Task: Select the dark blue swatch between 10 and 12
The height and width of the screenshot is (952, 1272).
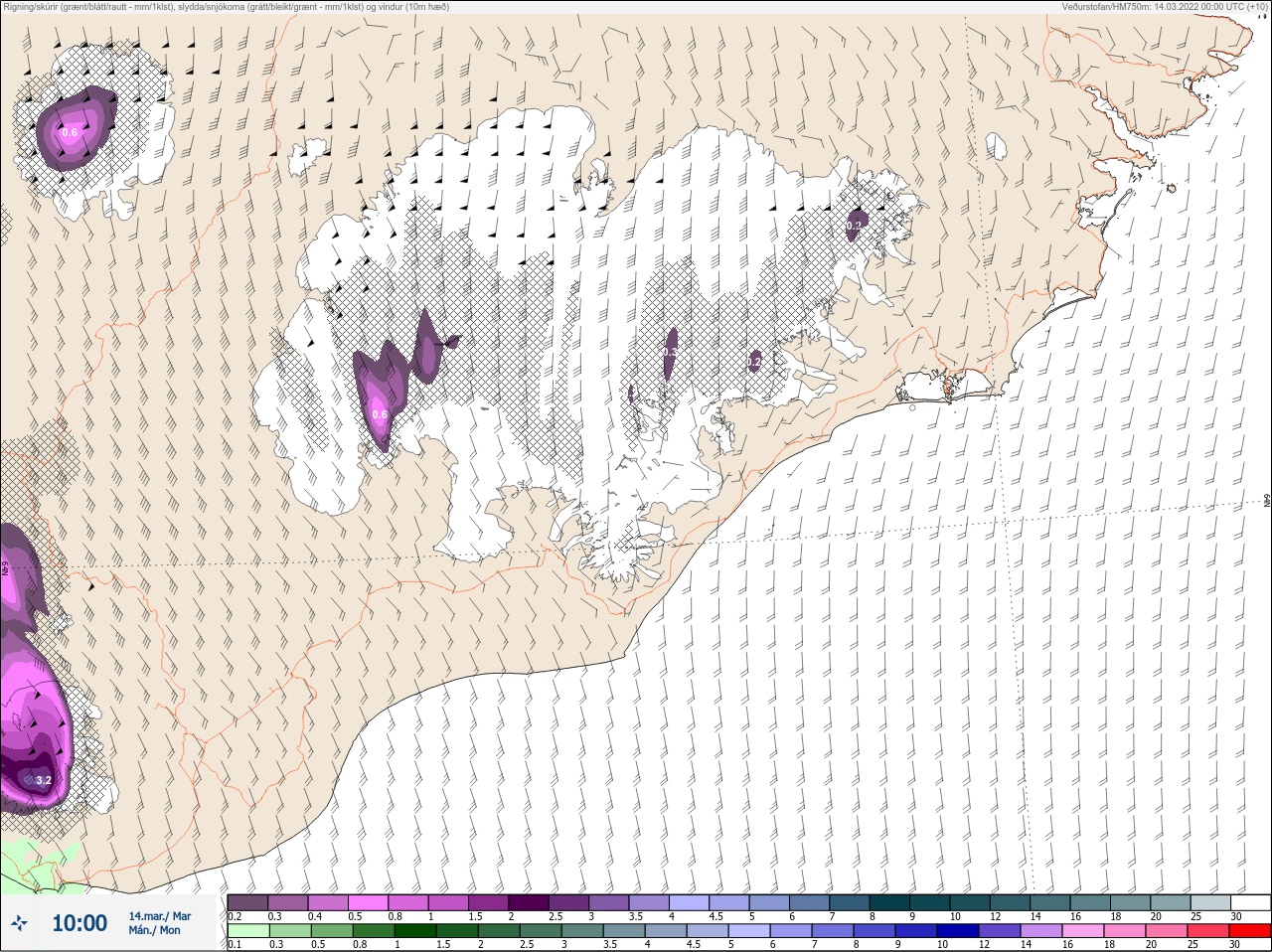Action: [958, 932]
